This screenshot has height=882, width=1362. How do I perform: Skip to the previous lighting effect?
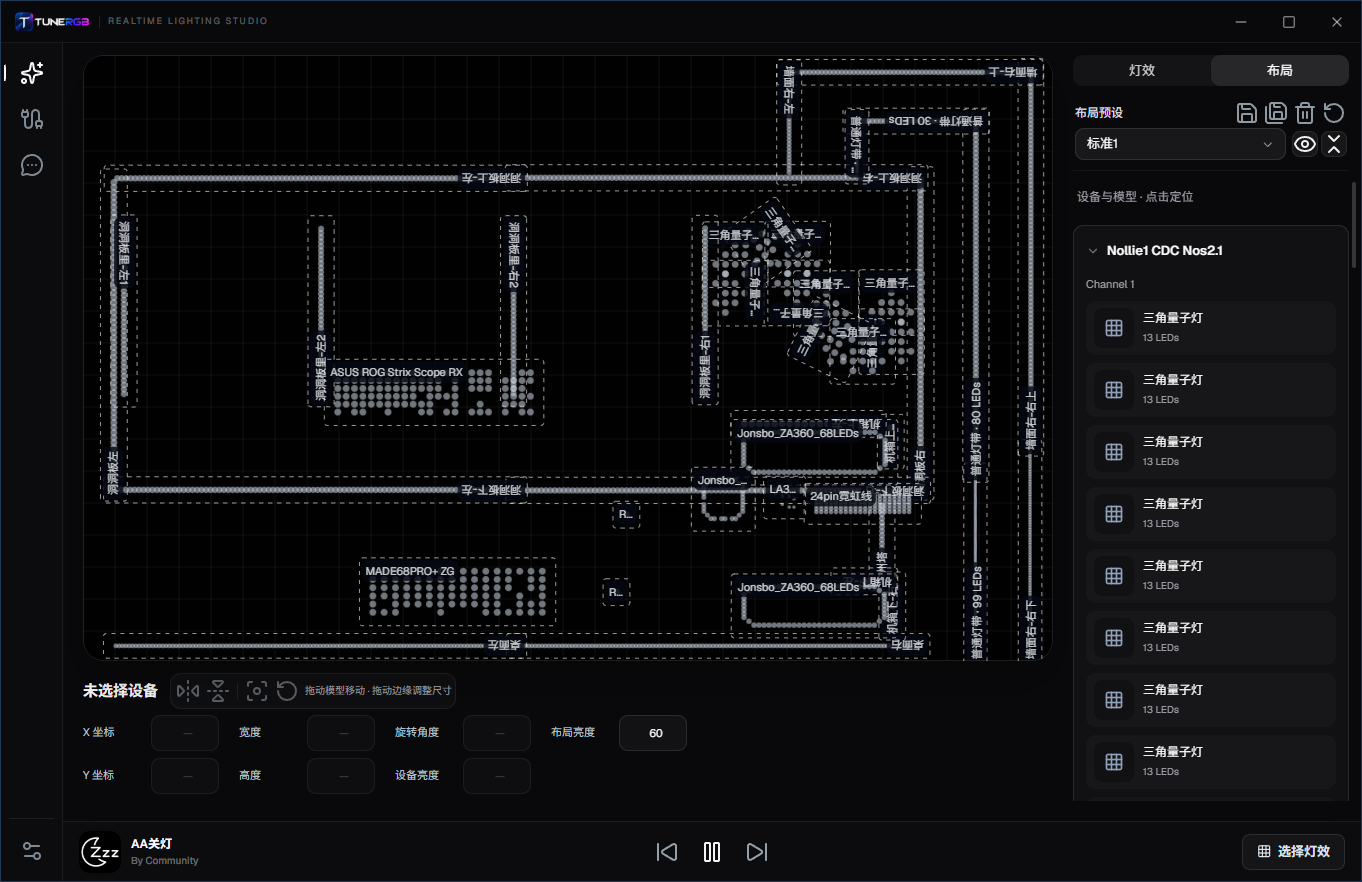[x=667, y=852]
